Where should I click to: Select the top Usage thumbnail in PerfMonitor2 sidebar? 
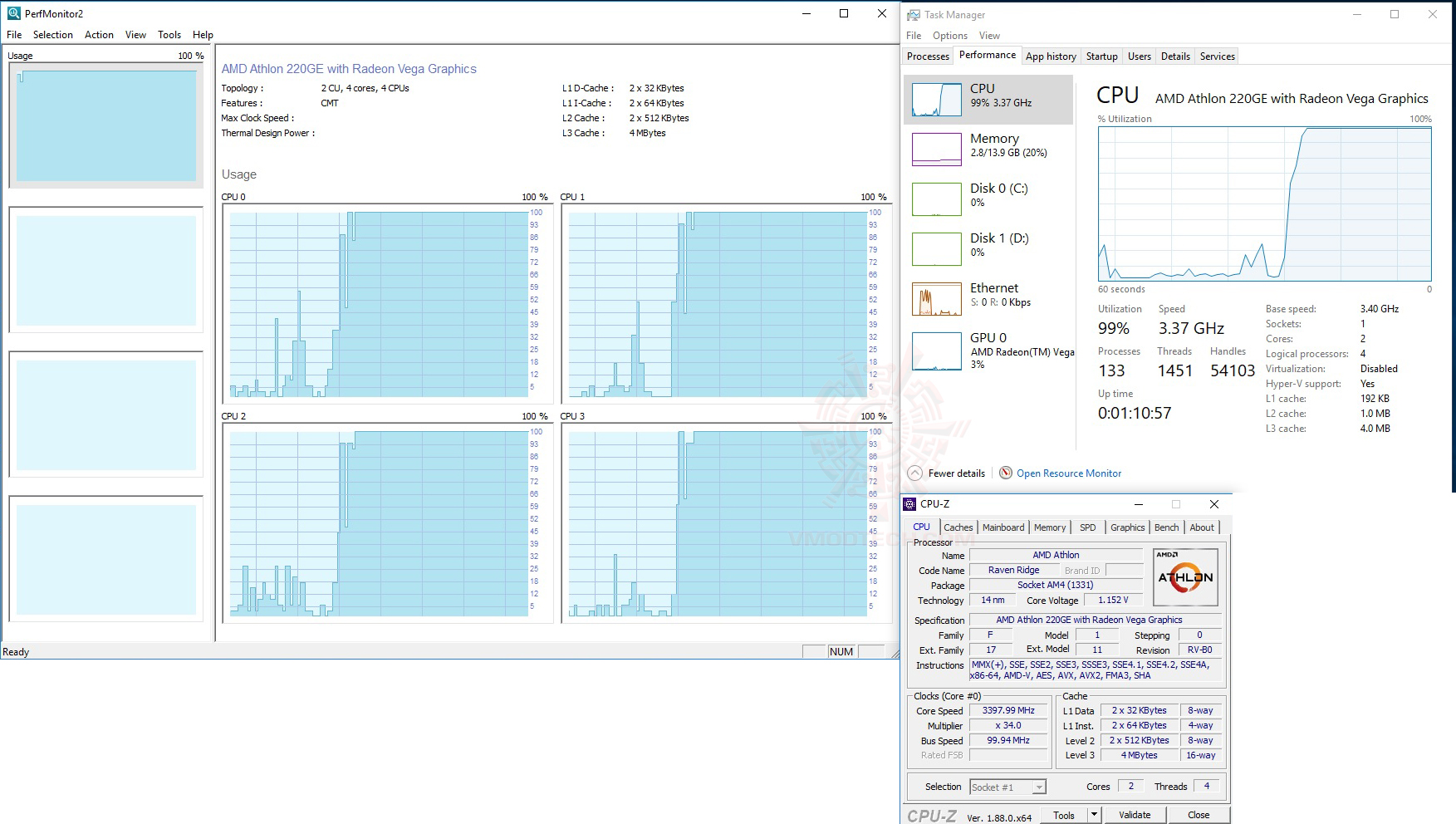106,125
